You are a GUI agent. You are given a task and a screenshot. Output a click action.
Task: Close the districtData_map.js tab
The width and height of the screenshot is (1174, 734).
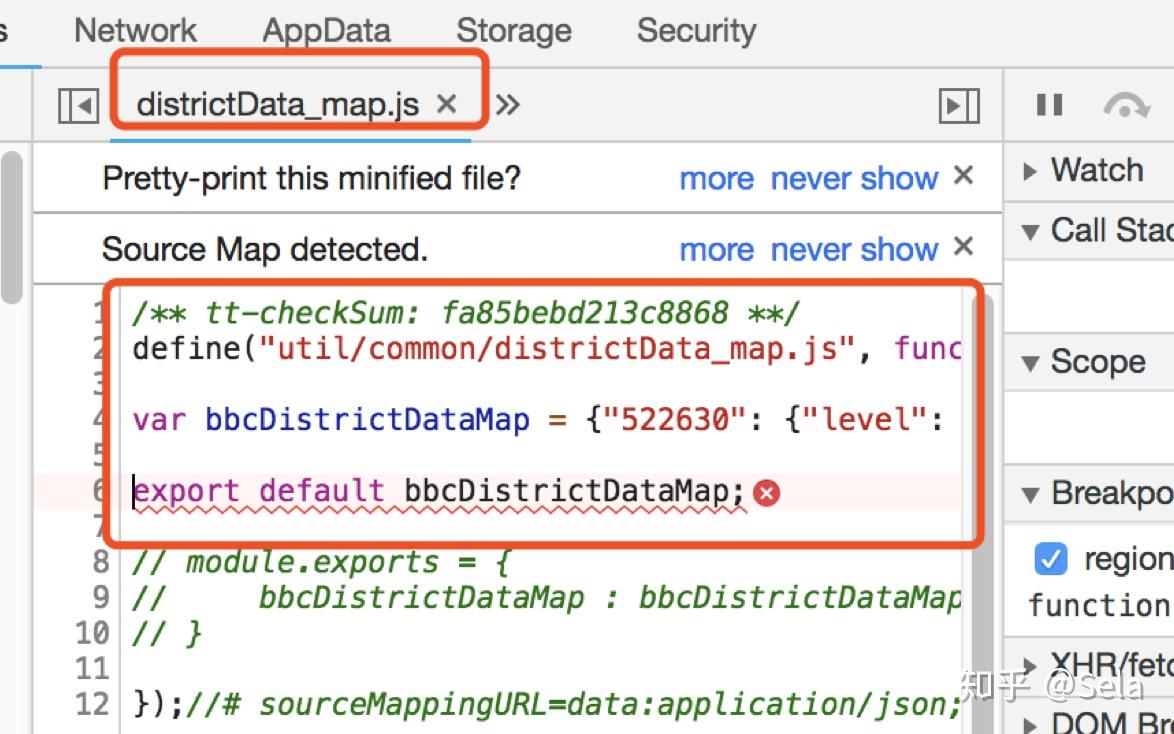(x=447, y=103)
